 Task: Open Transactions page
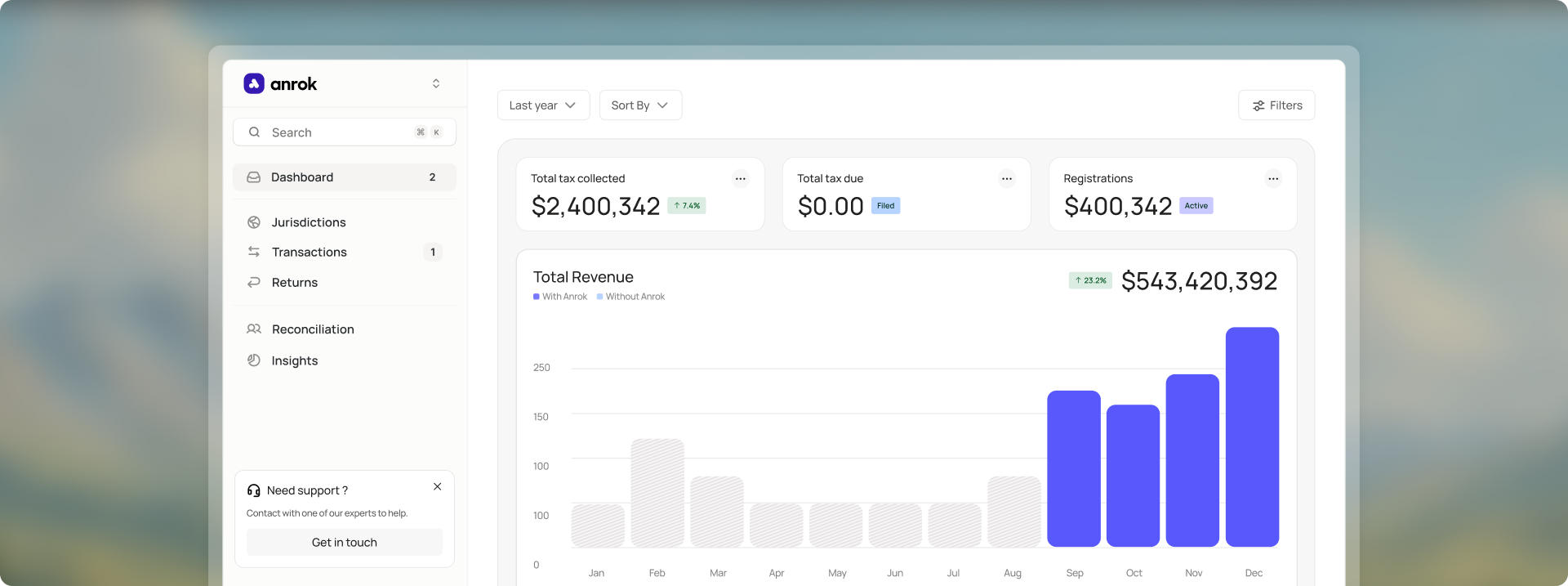click(310, 253)
